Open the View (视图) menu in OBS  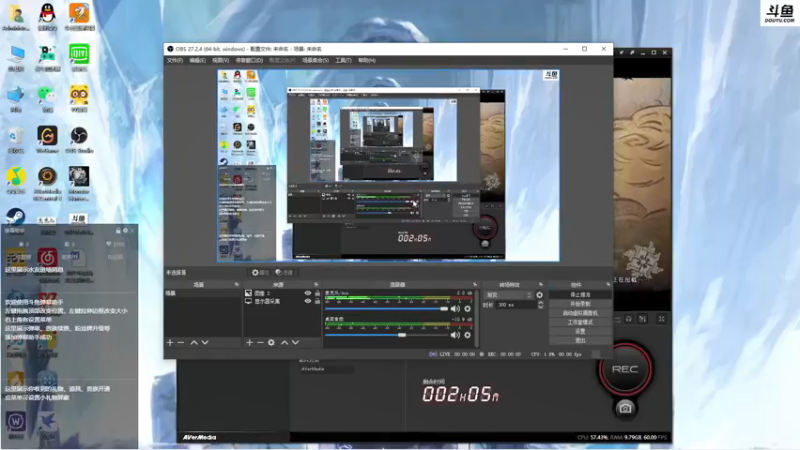(220, 60)
